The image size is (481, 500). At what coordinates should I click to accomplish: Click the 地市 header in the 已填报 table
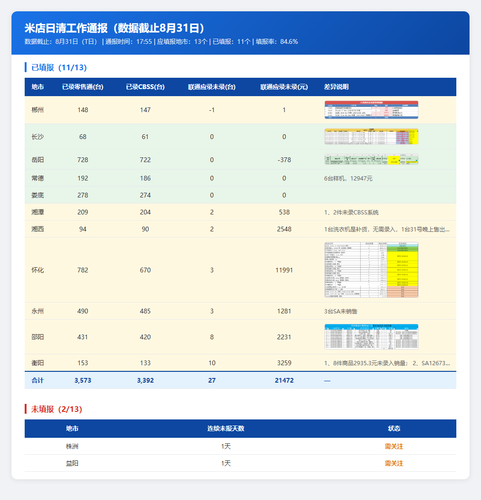click(x=38, y=87)
